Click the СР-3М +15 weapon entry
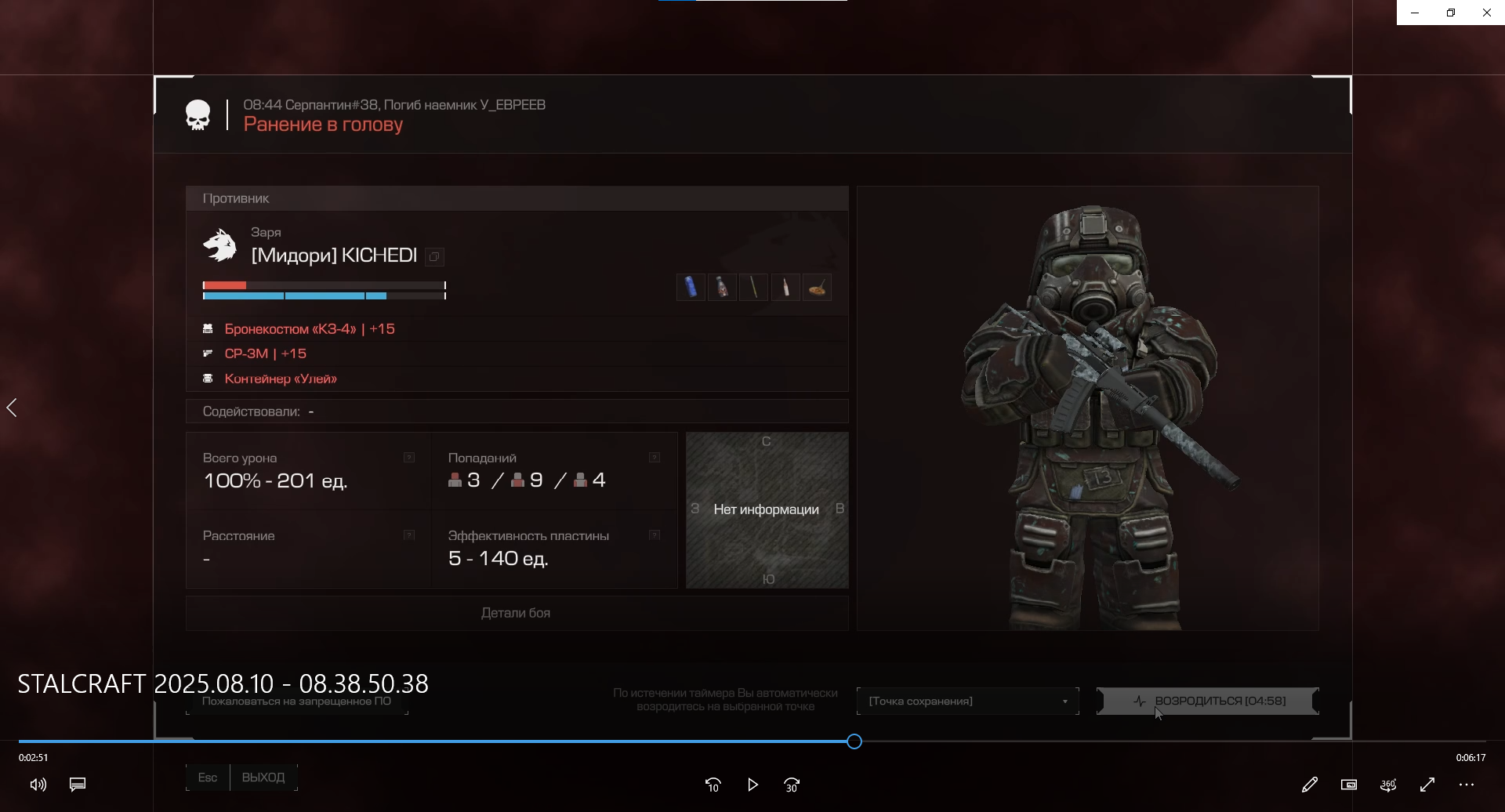1505x812 pixels. click(266, 353)
